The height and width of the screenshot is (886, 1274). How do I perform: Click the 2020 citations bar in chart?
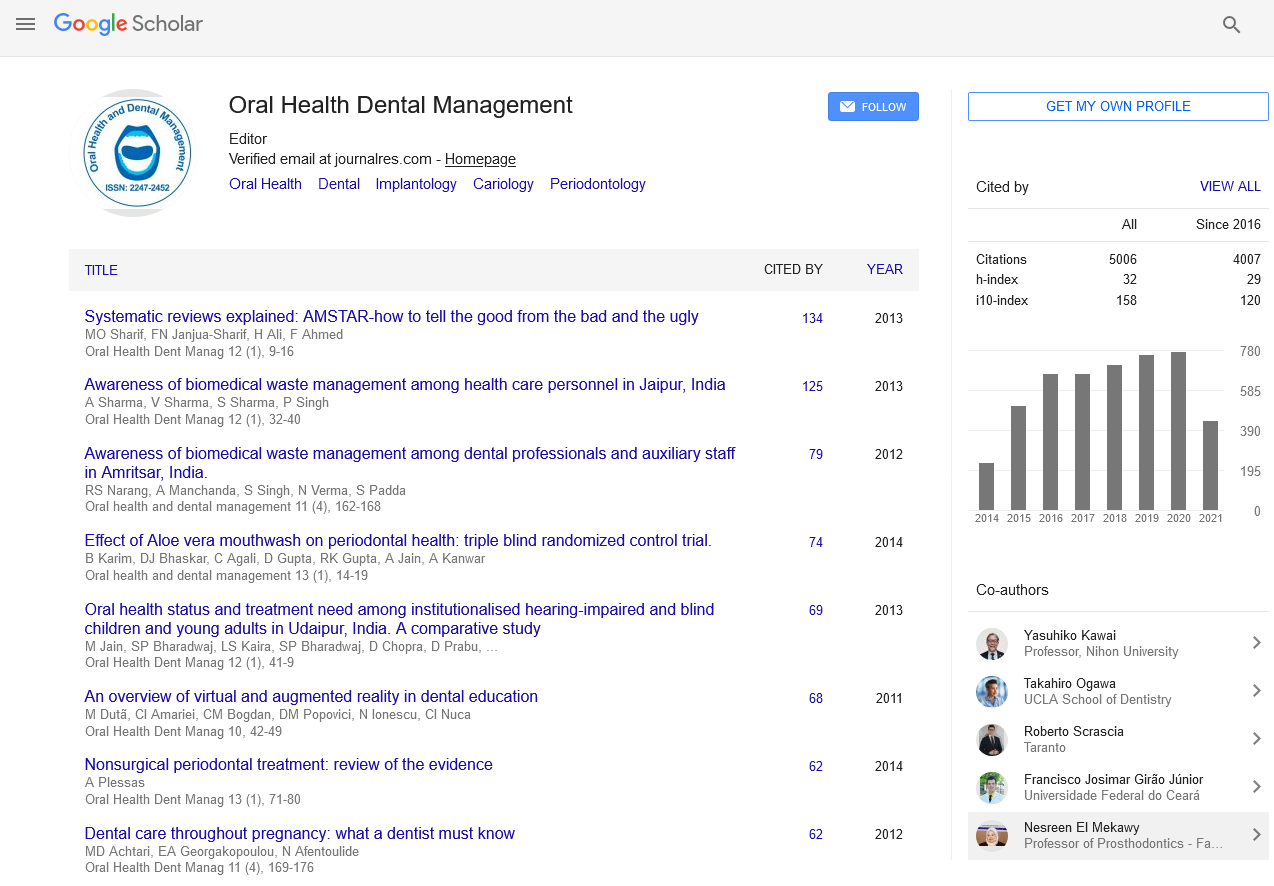pos(1178,431)
